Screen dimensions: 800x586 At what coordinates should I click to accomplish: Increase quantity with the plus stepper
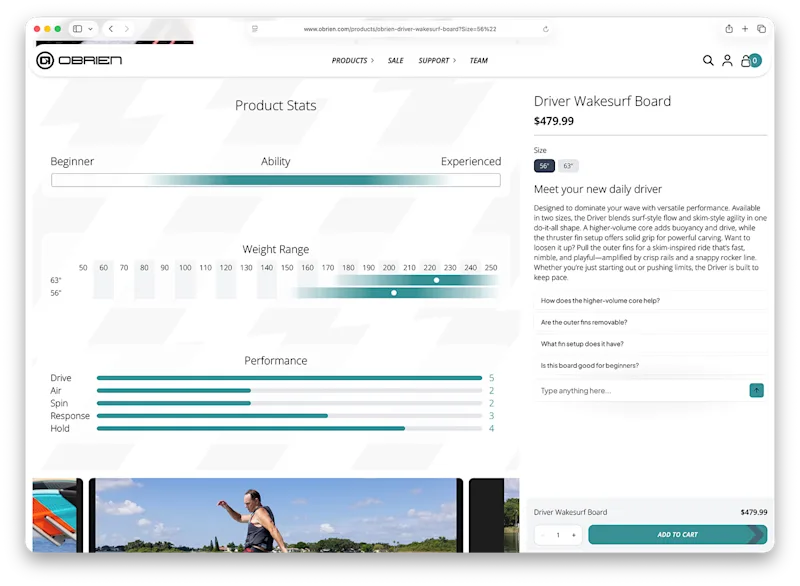(573, 535)
